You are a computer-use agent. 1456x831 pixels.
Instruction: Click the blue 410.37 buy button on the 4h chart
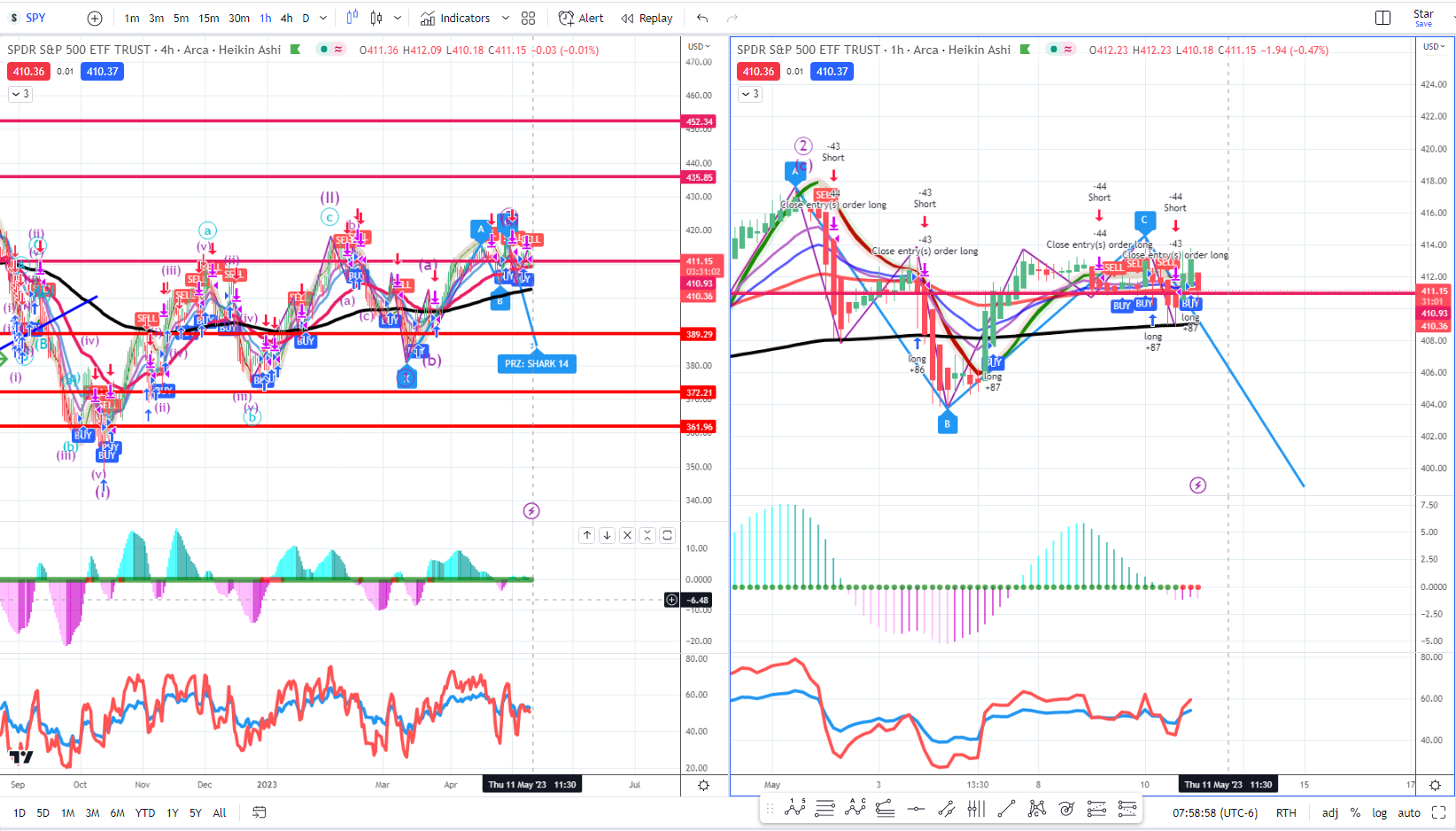(103, 72)
